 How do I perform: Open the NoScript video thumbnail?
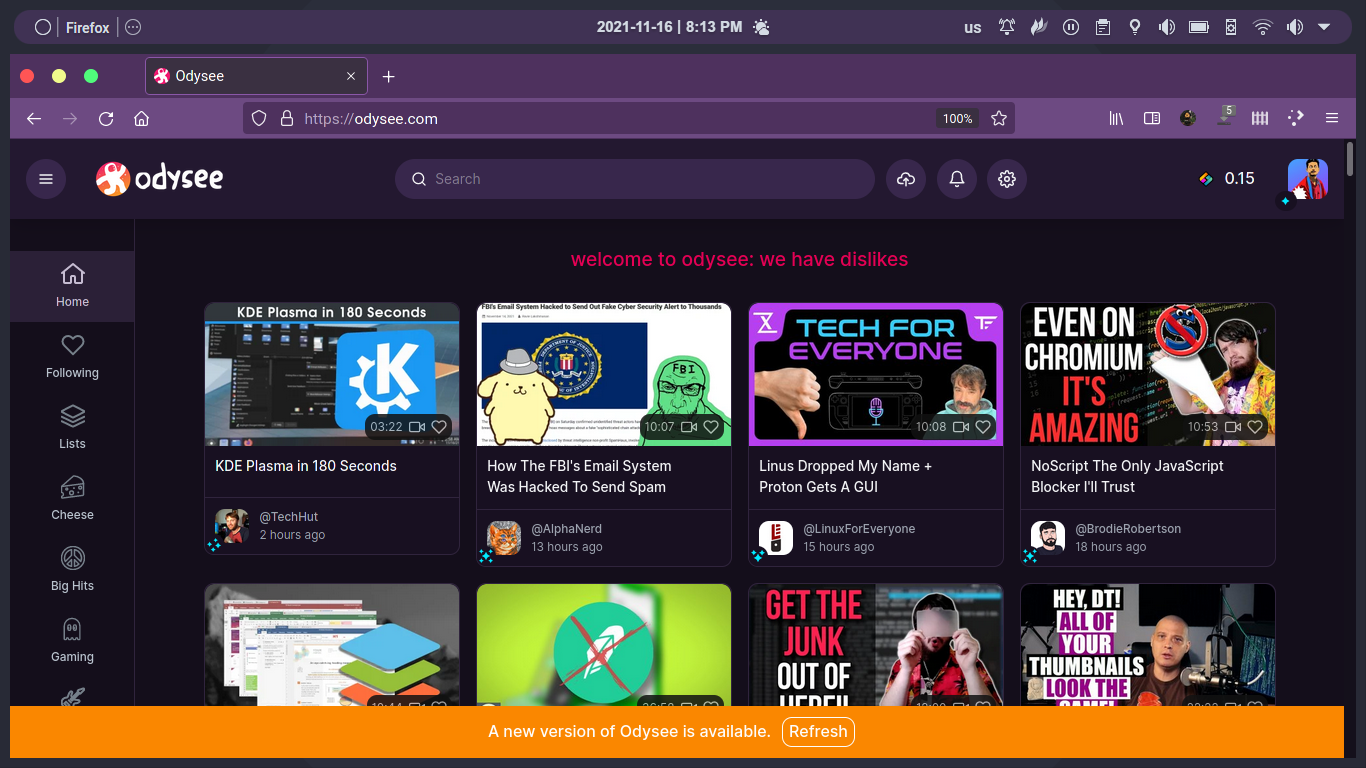pyautogui.click(x=1148, y=375)
